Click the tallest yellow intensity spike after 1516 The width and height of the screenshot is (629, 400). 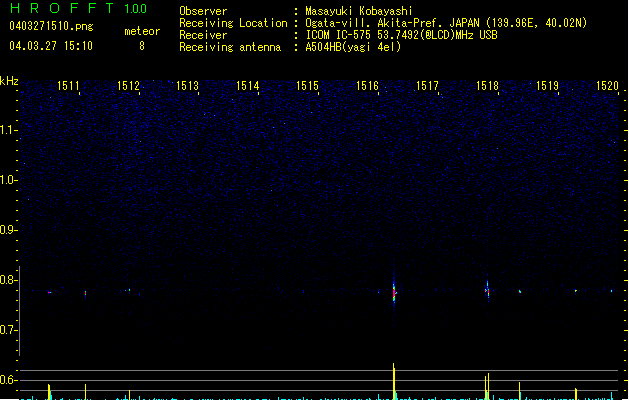(394, 381)
